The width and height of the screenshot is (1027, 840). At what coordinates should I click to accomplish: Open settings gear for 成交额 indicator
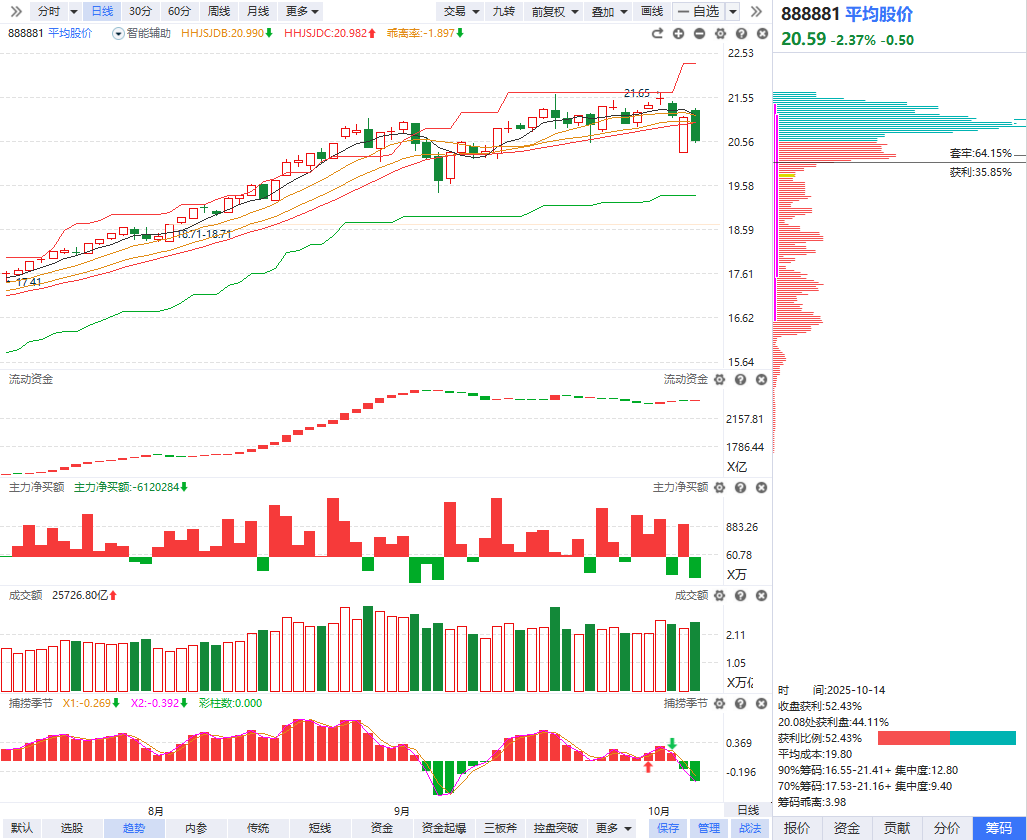coord(720,596)
